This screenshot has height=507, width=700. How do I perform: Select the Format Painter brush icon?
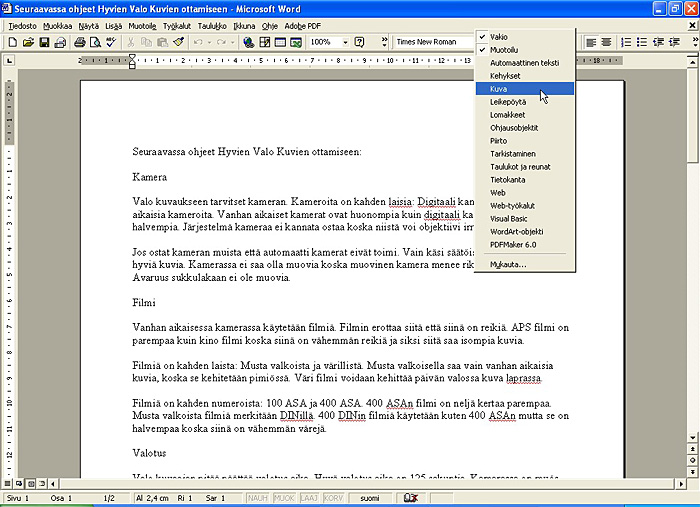178,42
